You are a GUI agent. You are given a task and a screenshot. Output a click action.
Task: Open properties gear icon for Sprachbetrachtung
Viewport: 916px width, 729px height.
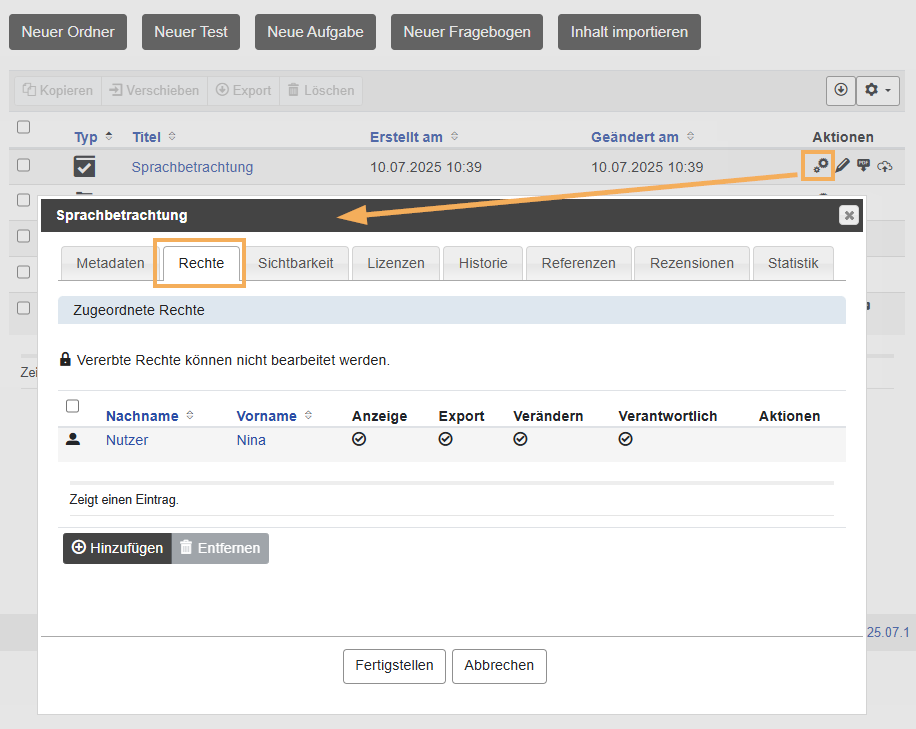[x=820, y=166]
